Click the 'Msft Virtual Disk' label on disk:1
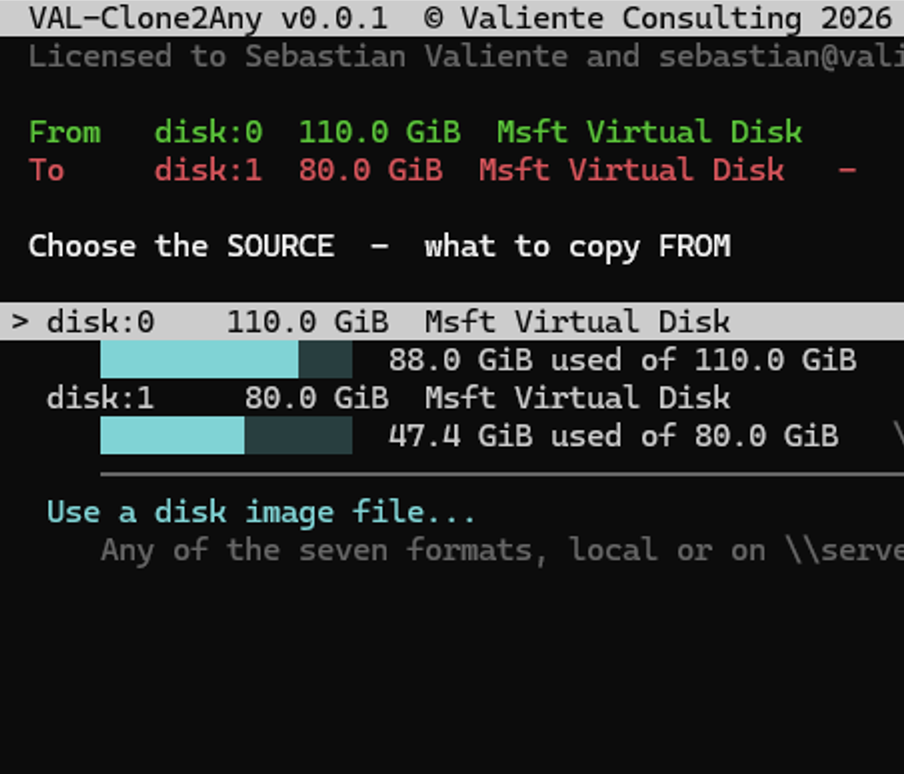The height and width of the screenshot is (774, 904). (578, 398)
